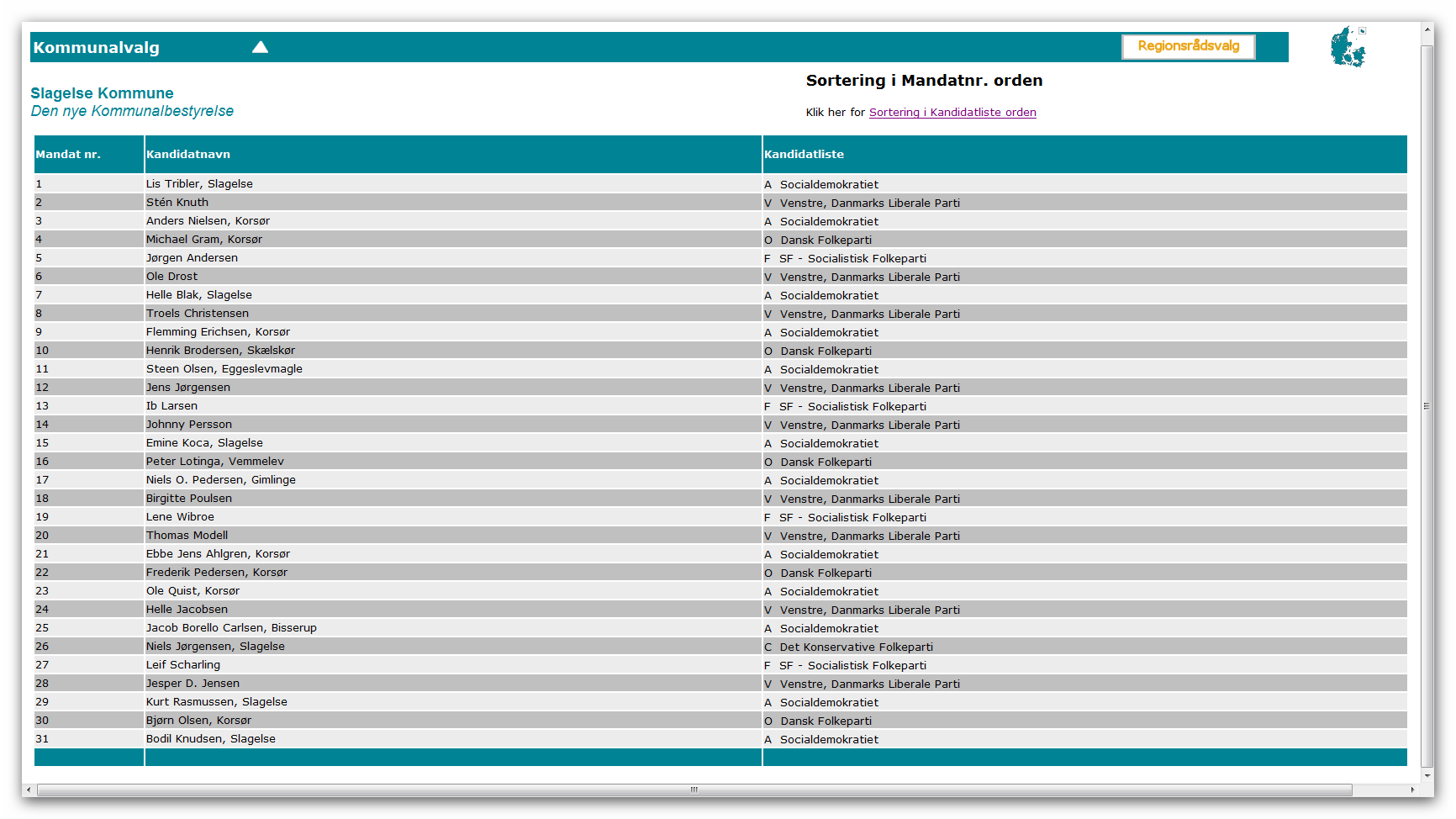The height and width of the screenshot is (819, 1456).
Task: Open the Regionsrådsvalg page
Action: point(1188,46)
